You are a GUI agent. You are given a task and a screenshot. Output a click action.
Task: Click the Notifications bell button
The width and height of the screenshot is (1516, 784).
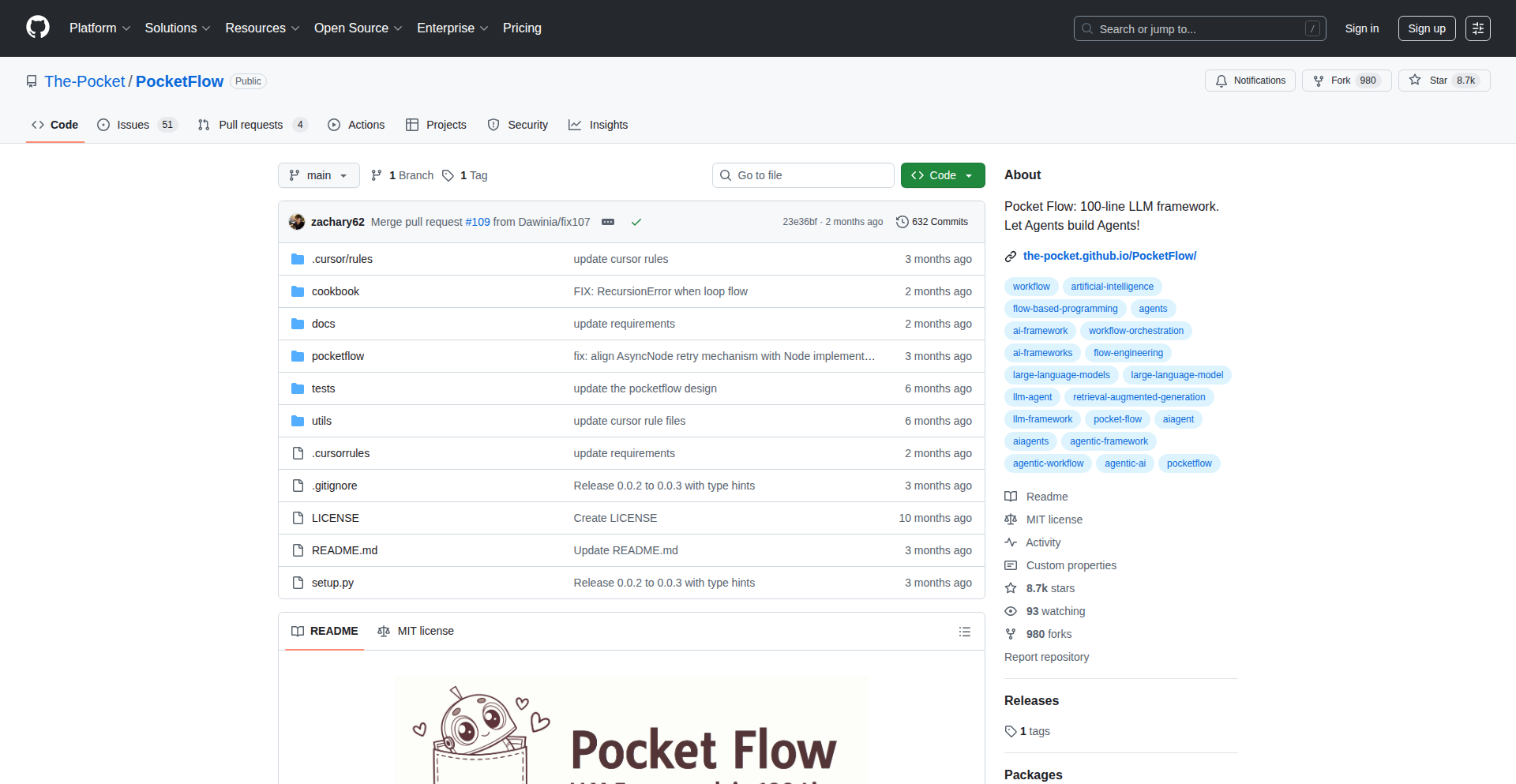click(1250, 81)
